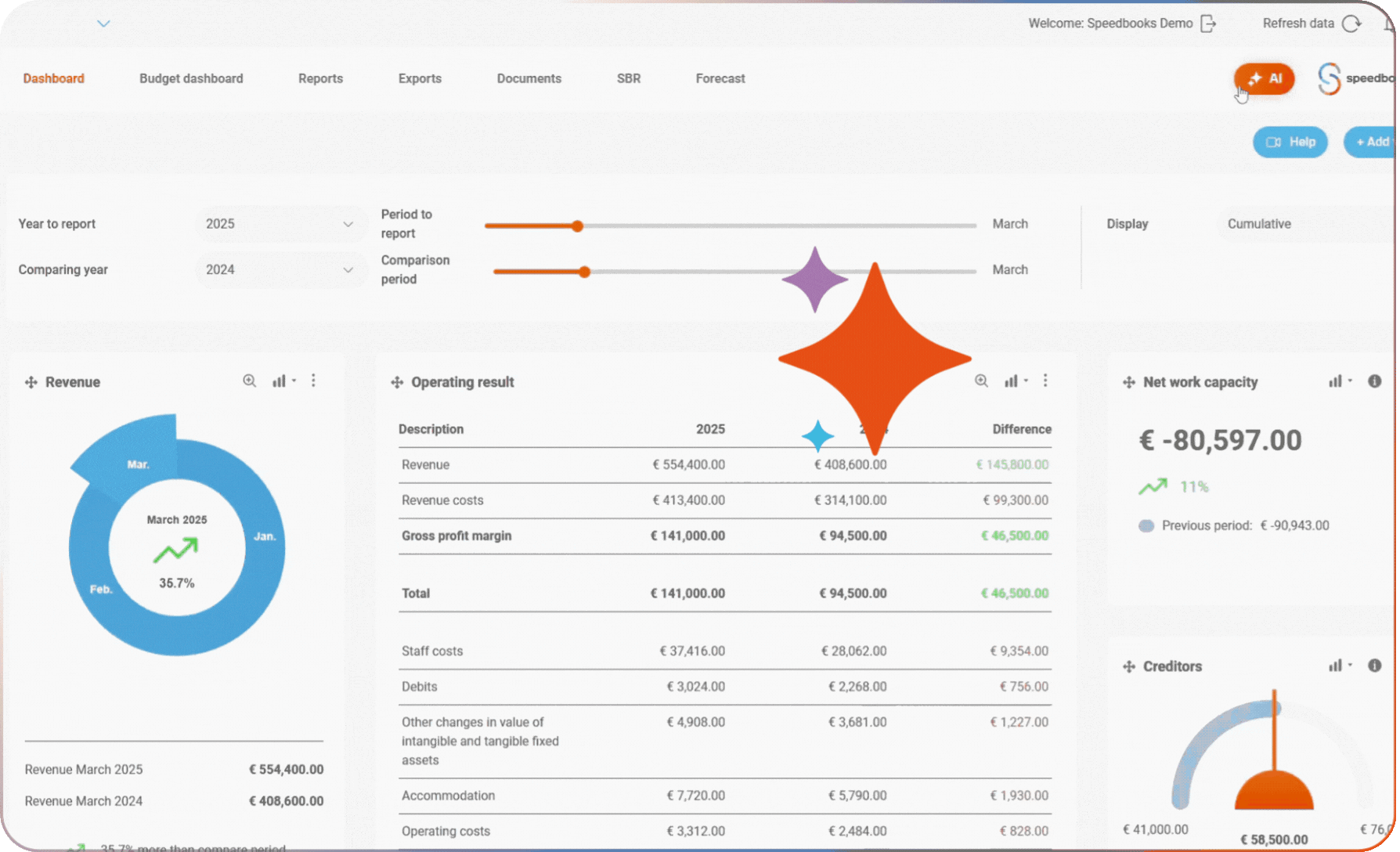Zoom into the Revenue chart
This screenshot has height=852, width=1400.
coord(249,381)
